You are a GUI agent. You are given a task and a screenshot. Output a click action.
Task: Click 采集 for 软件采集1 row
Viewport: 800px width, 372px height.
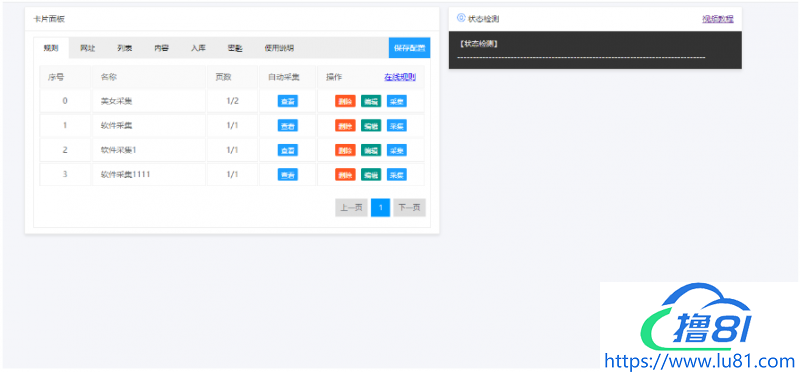[x=396, y=150]
